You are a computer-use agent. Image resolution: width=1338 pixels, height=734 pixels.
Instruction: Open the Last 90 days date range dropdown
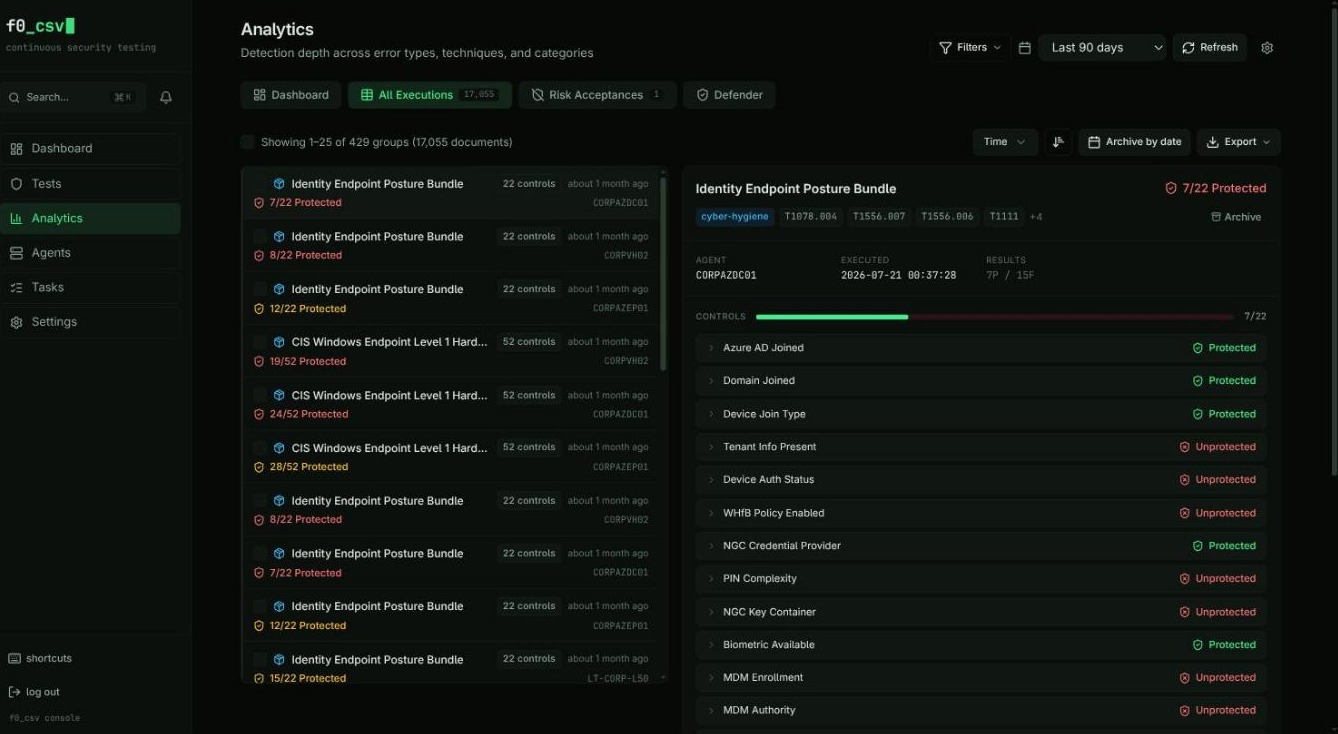1103,47
